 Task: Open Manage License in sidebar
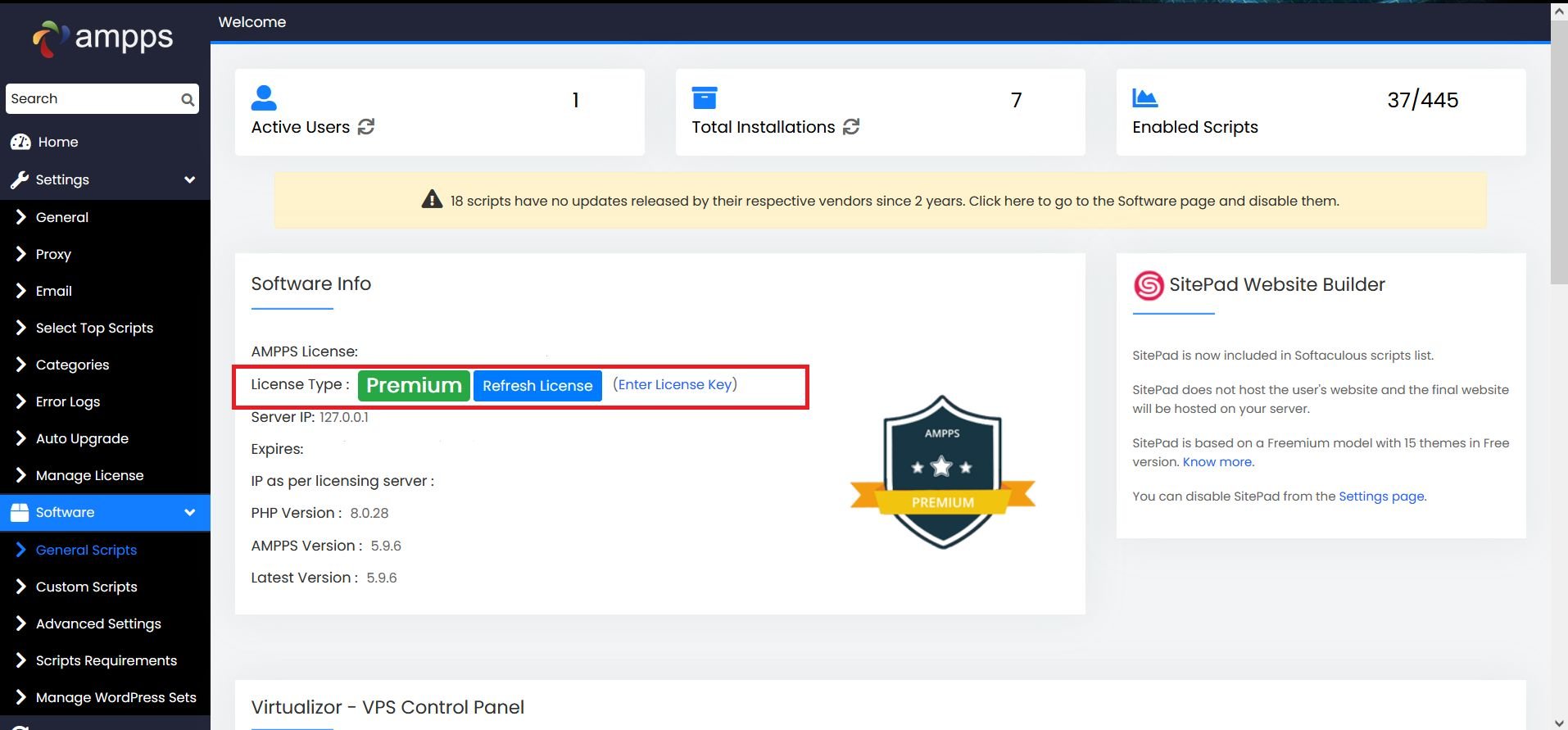point(89,476)
